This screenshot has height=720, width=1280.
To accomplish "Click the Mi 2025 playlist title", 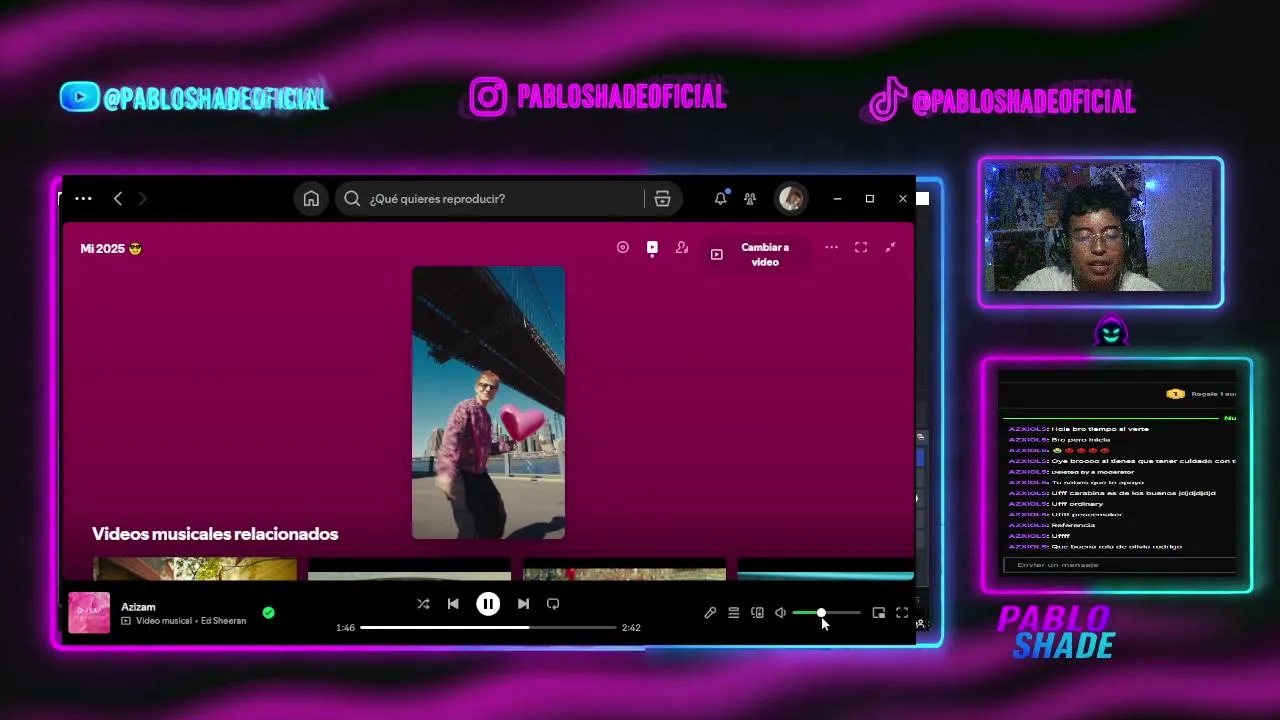I will [x=111, y=248].
